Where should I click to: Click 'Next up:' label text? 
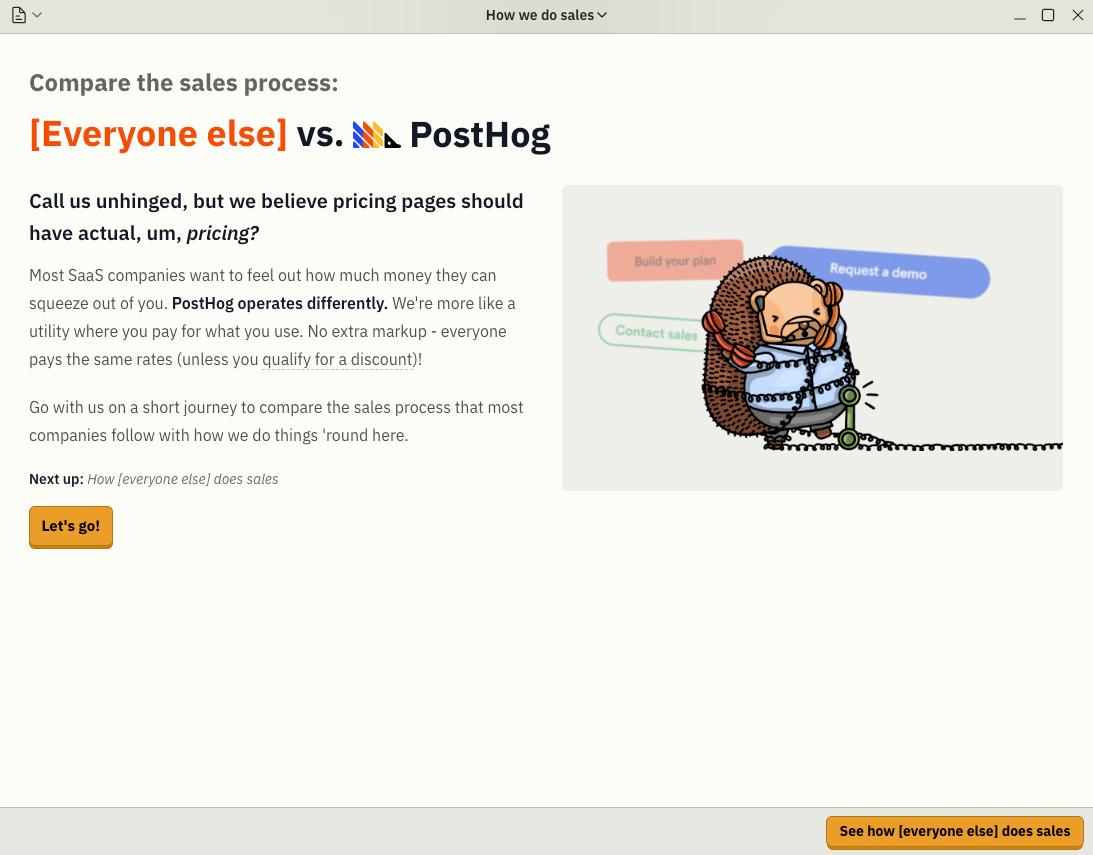pyautogui.click(x=56, y=479)
